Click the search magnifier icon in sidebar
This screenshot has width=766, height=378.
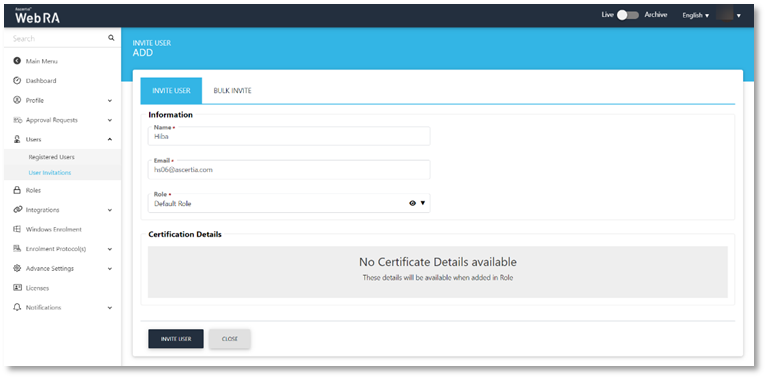point(111,38)
